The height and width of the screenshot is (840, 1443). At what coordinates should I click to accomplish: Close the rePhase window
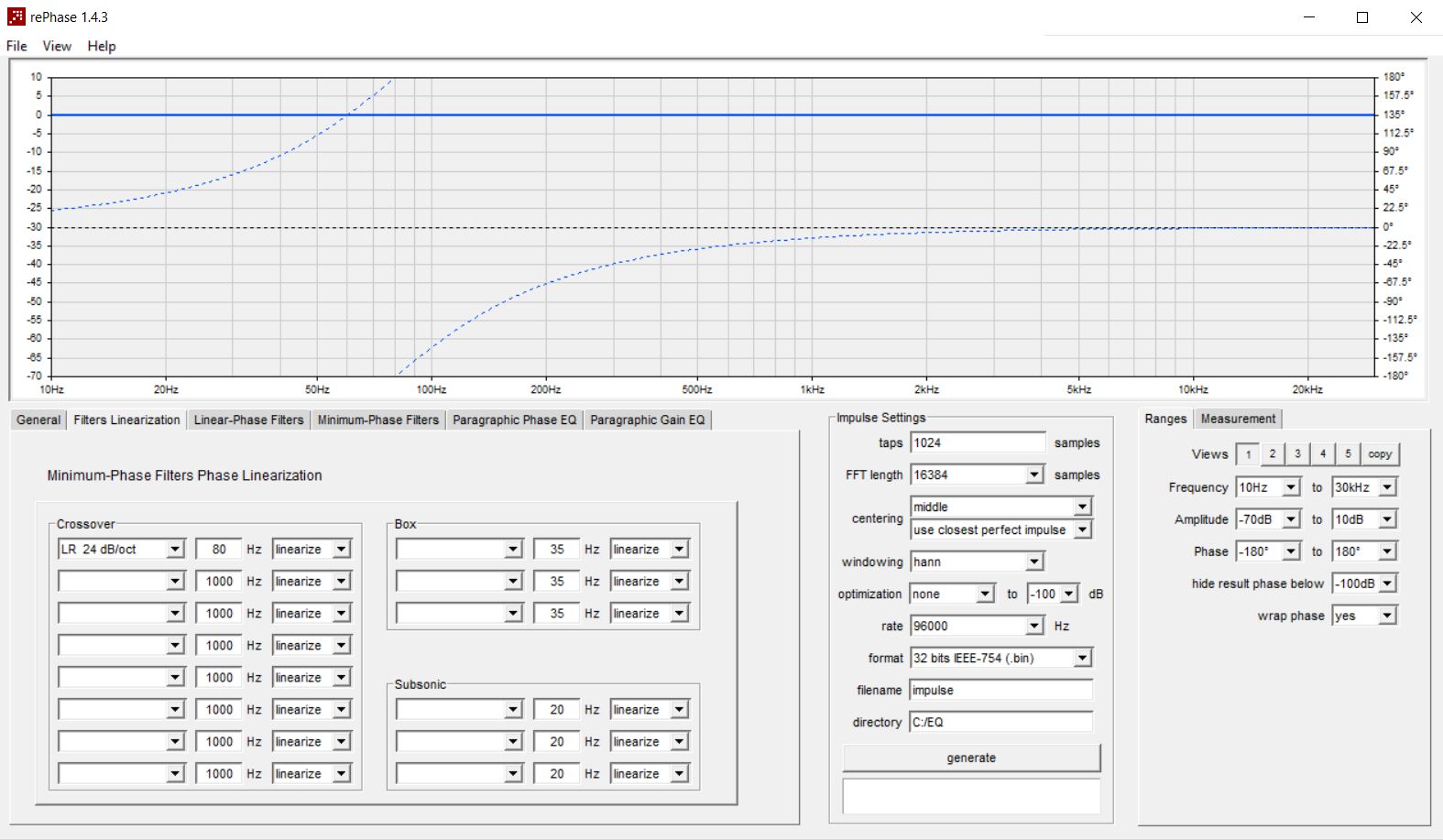click(x=1416, y=17)
